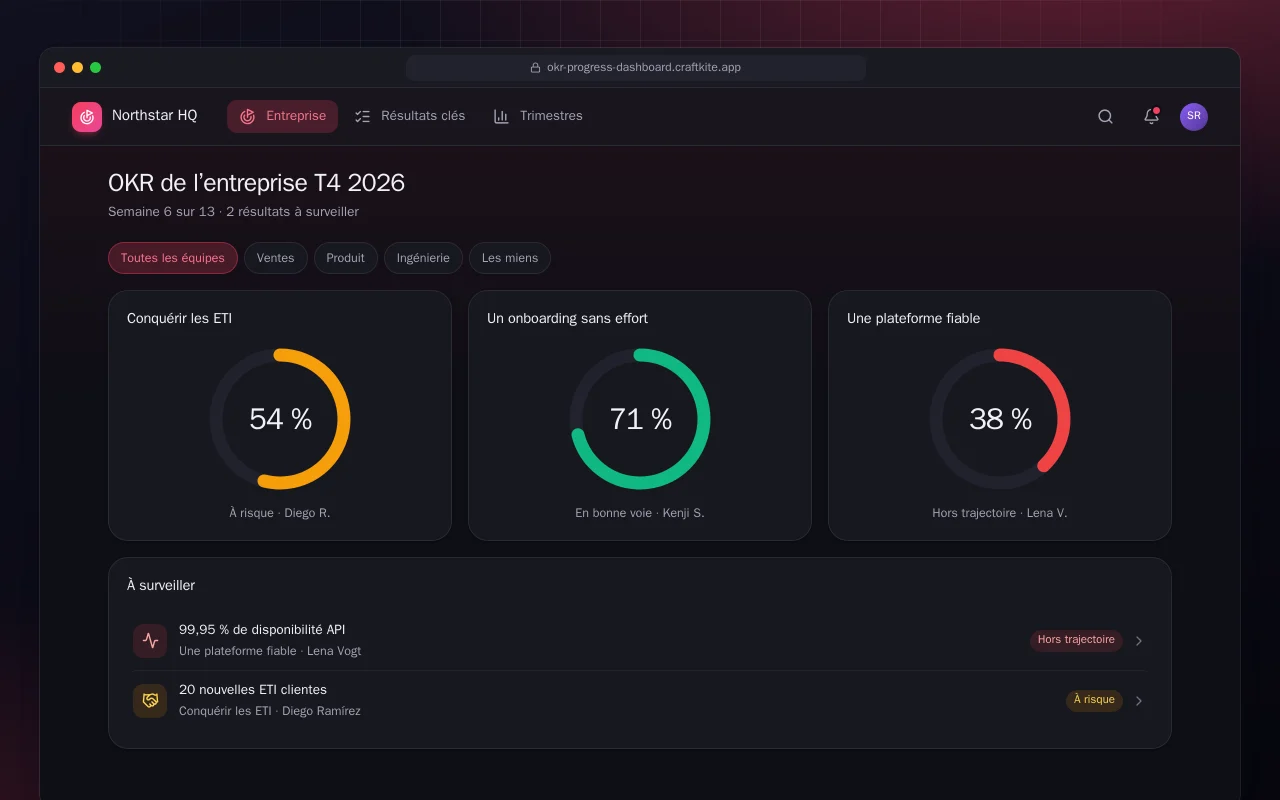This screenshot has height=800, width=1280.
Task: Click 'À risque · Diego R.' caption
Action: [x=280, y=513]
